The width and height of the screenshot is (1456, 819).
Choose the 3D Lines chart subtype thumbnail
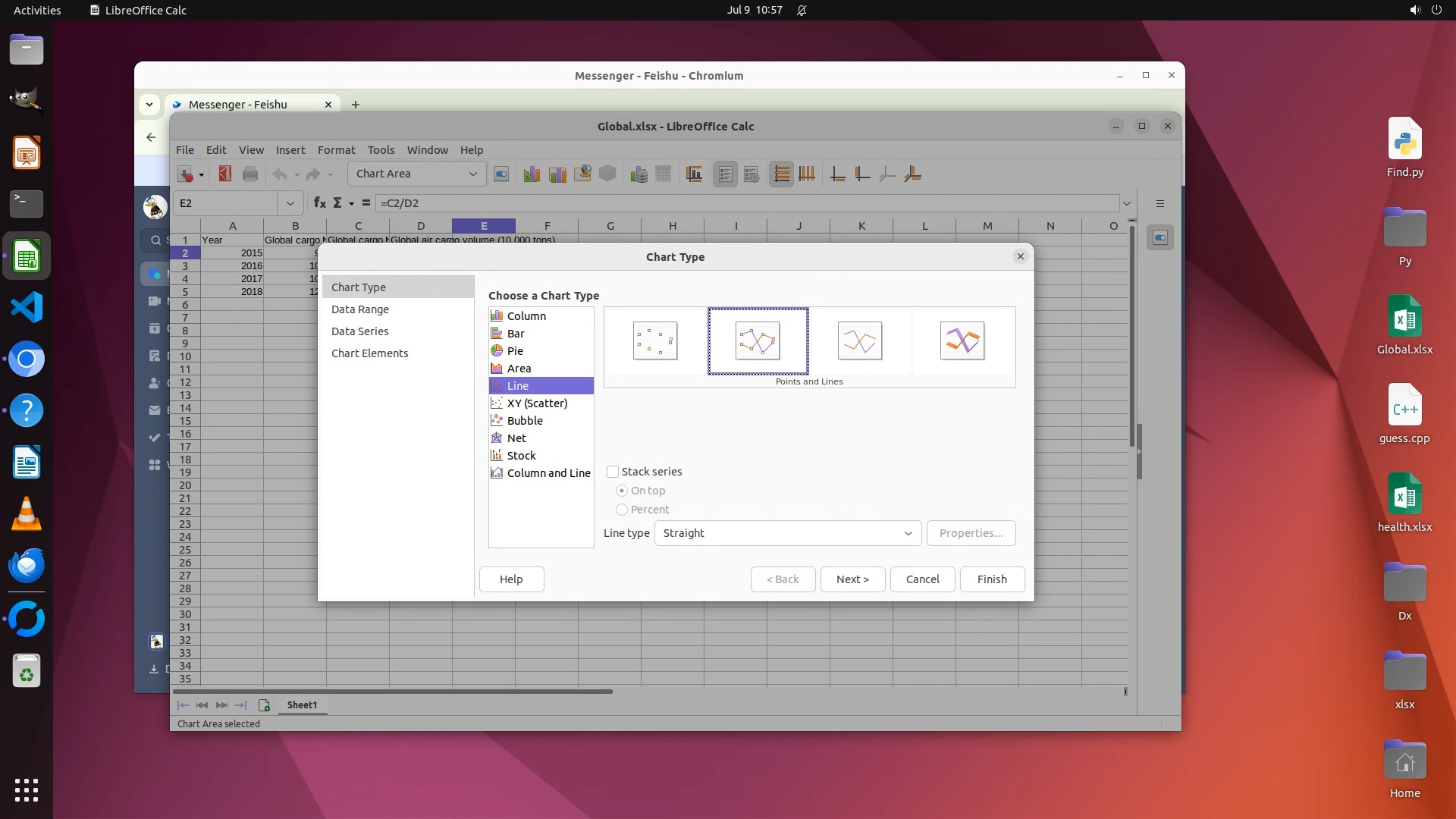click(962, 340)
